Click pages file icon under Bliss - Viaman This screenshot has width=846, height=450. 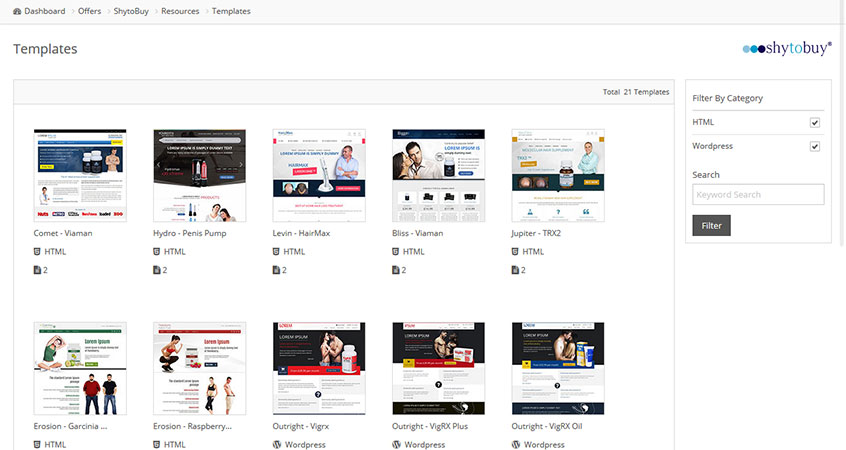pyautogui.click(x=395, y=270)
